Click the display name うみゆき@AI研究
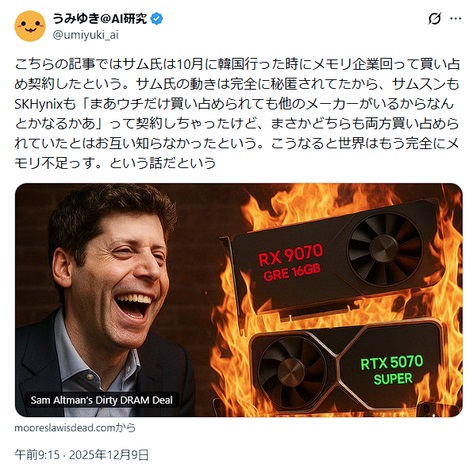The height and width of the screenshot is (466, 475). (x=100, y=18)
